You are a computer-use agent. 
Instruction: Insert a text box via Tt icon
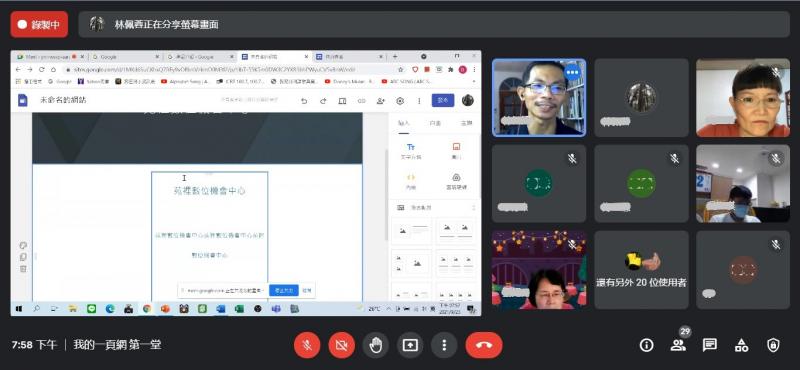click(411, 151)
